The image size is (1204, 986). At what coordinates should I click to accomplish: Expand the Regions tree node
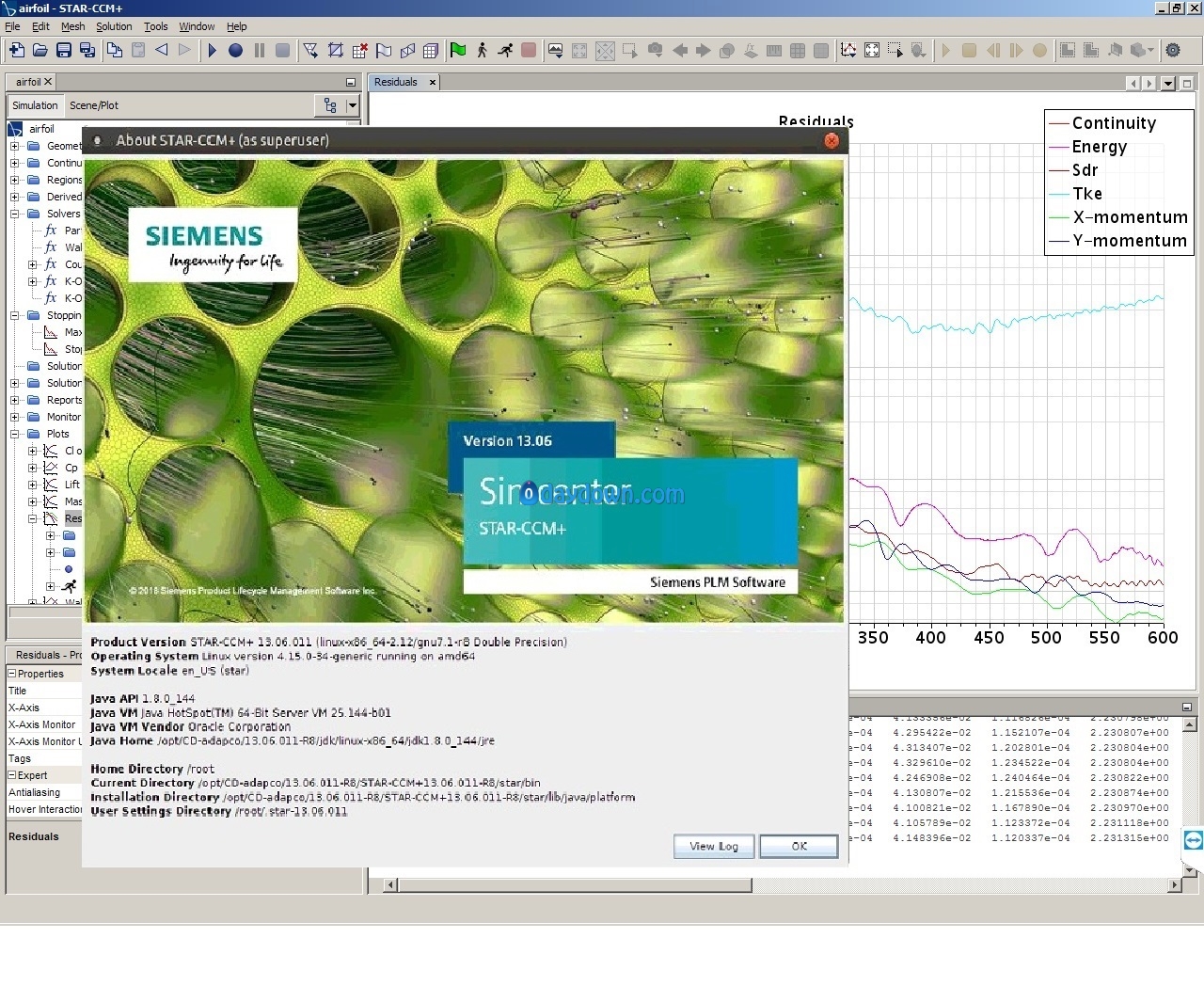[x=14, y=180]
